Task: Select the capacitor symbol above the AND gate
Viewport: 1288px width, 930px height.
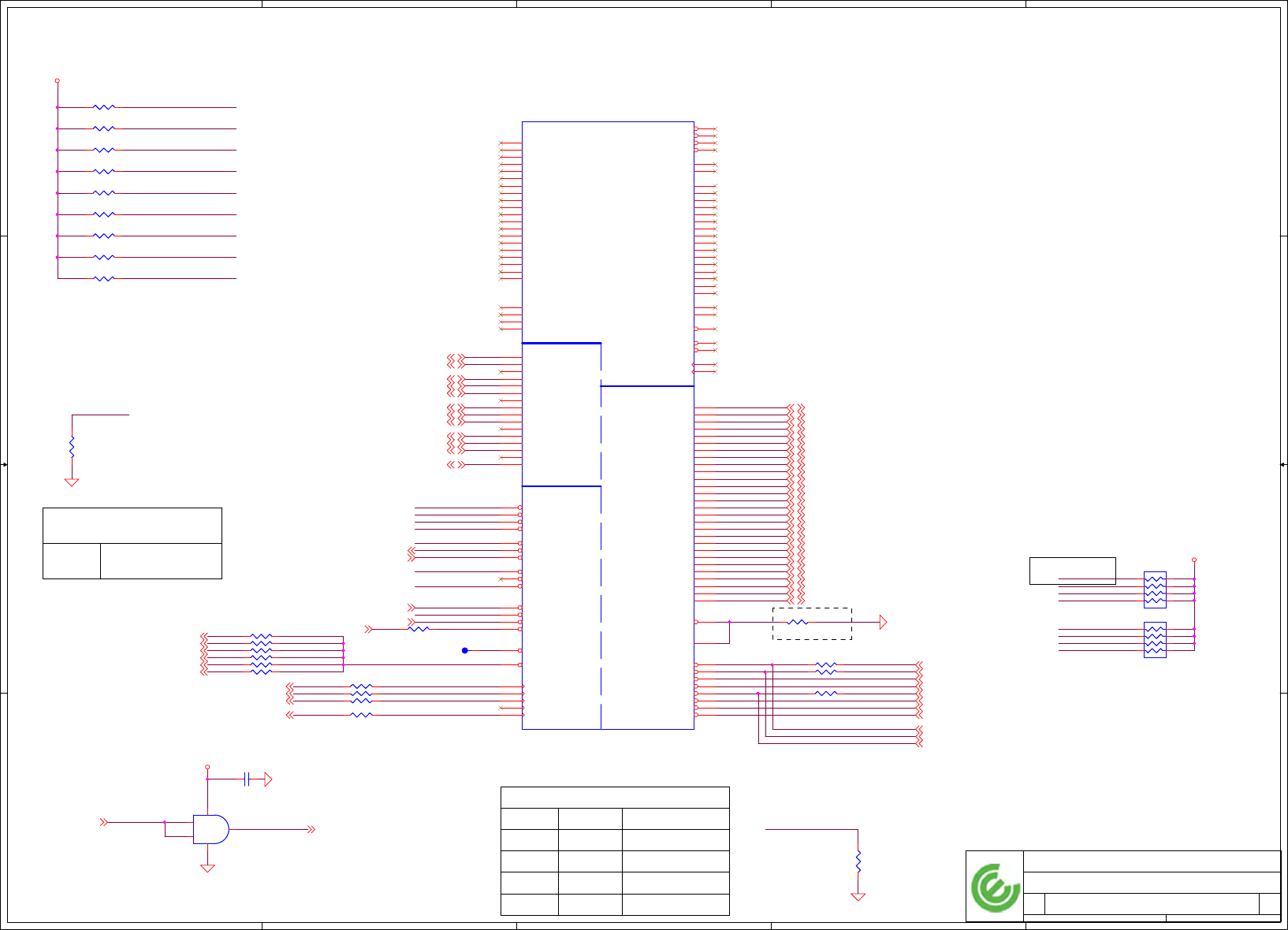Action: click(x=247, y=779)
